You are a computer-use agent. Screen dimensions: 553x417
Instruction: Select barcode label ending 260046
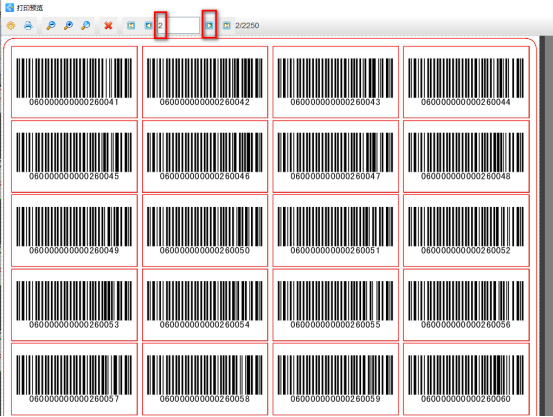(205, 156)
